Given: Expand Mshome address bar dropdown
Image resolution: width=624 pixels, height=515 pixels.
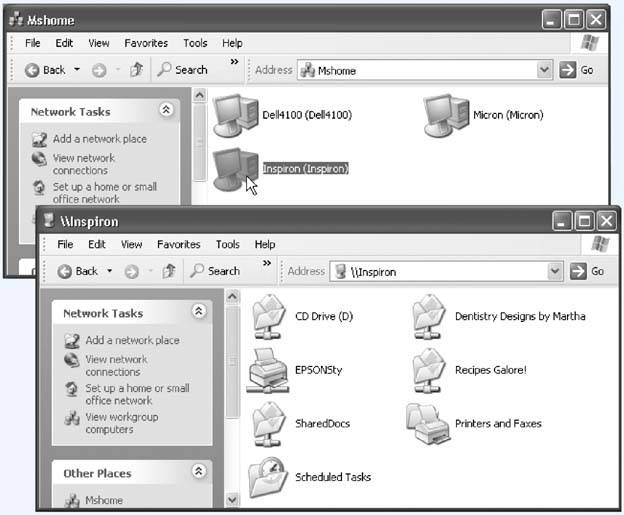Looking at the screenshot, I should pos(544,70).
